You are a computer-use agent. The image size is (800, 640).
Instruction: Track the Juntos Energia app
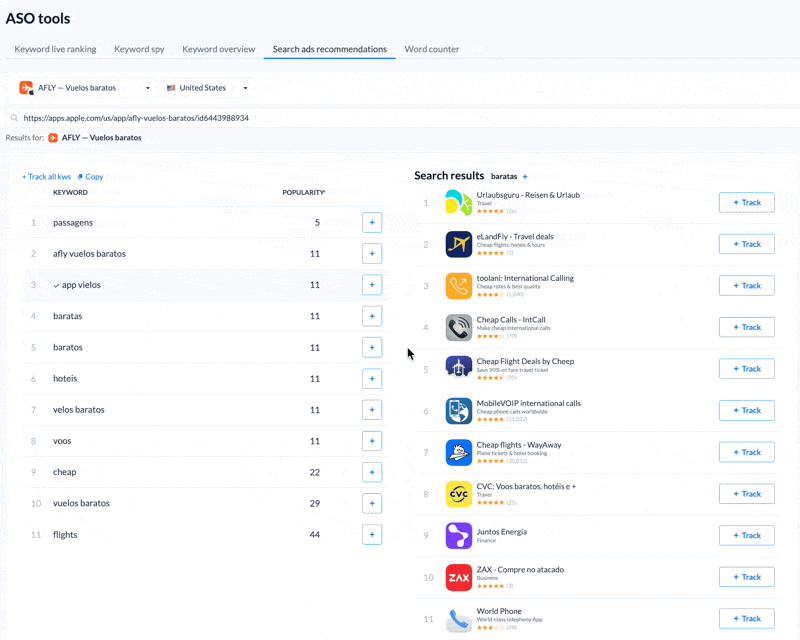[746, 535]
